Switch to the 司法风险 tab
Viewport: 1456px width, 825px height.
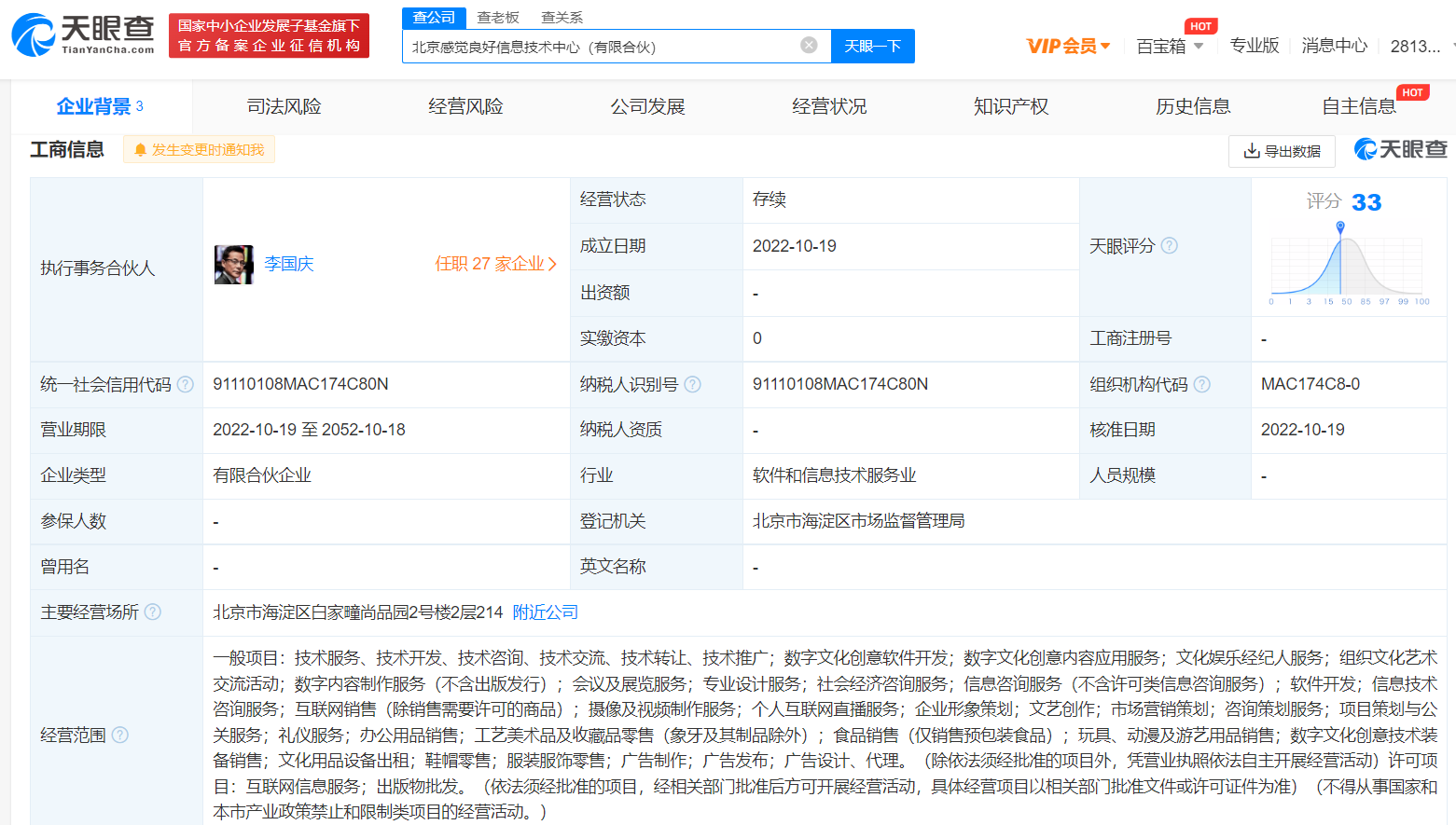[284, 105]
